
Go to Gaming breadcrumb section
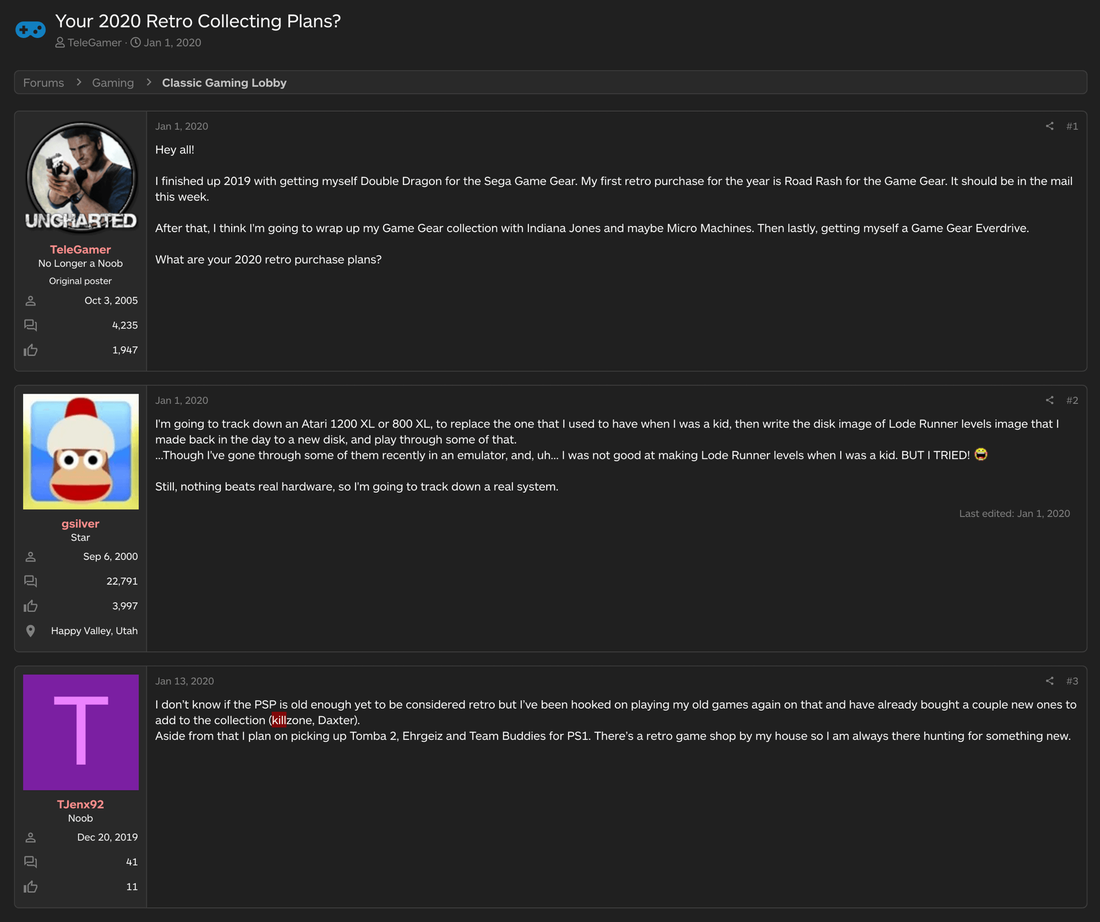(113, 83)
